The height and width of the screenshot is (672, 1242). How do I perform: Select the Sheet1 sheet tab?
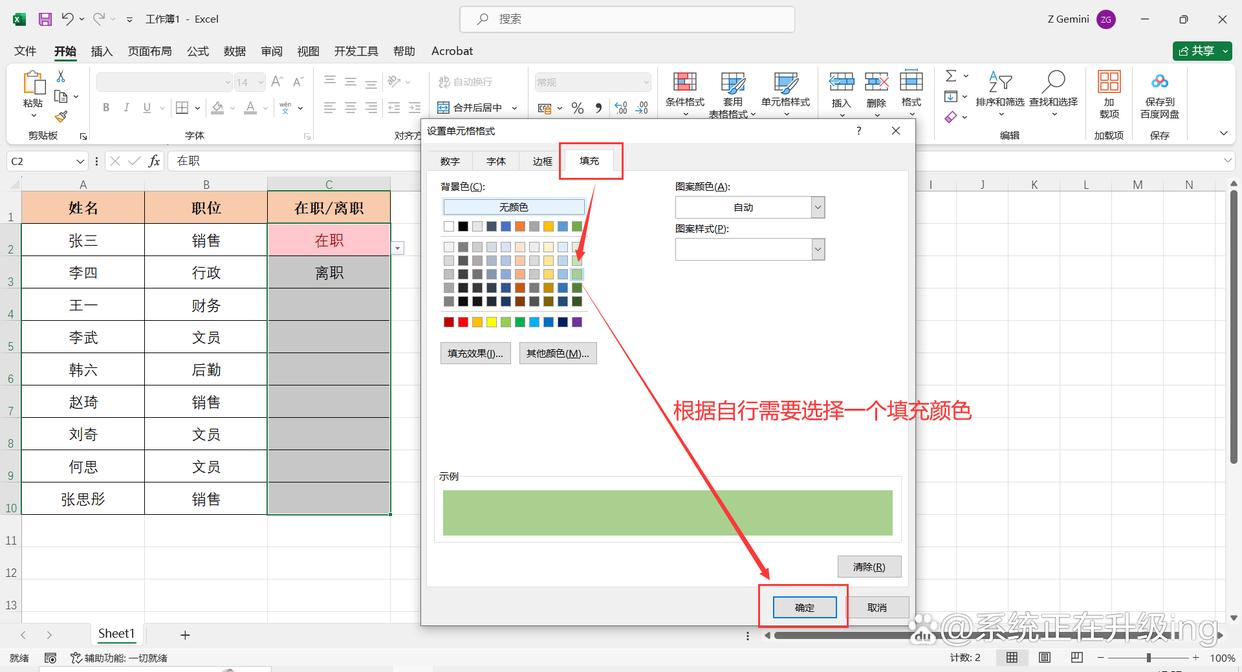point(116,634)
